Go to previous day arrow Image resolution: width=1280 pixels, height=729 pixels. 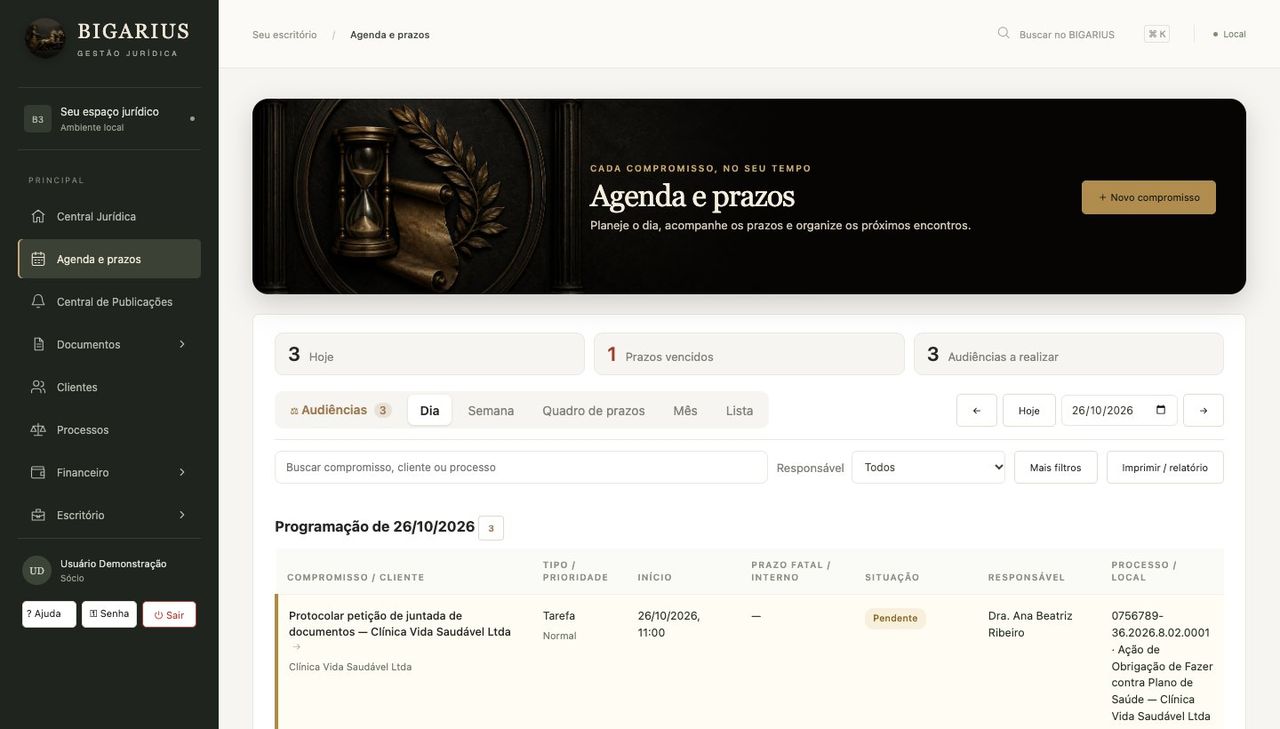pyautogui.click(x=976, y=410)
